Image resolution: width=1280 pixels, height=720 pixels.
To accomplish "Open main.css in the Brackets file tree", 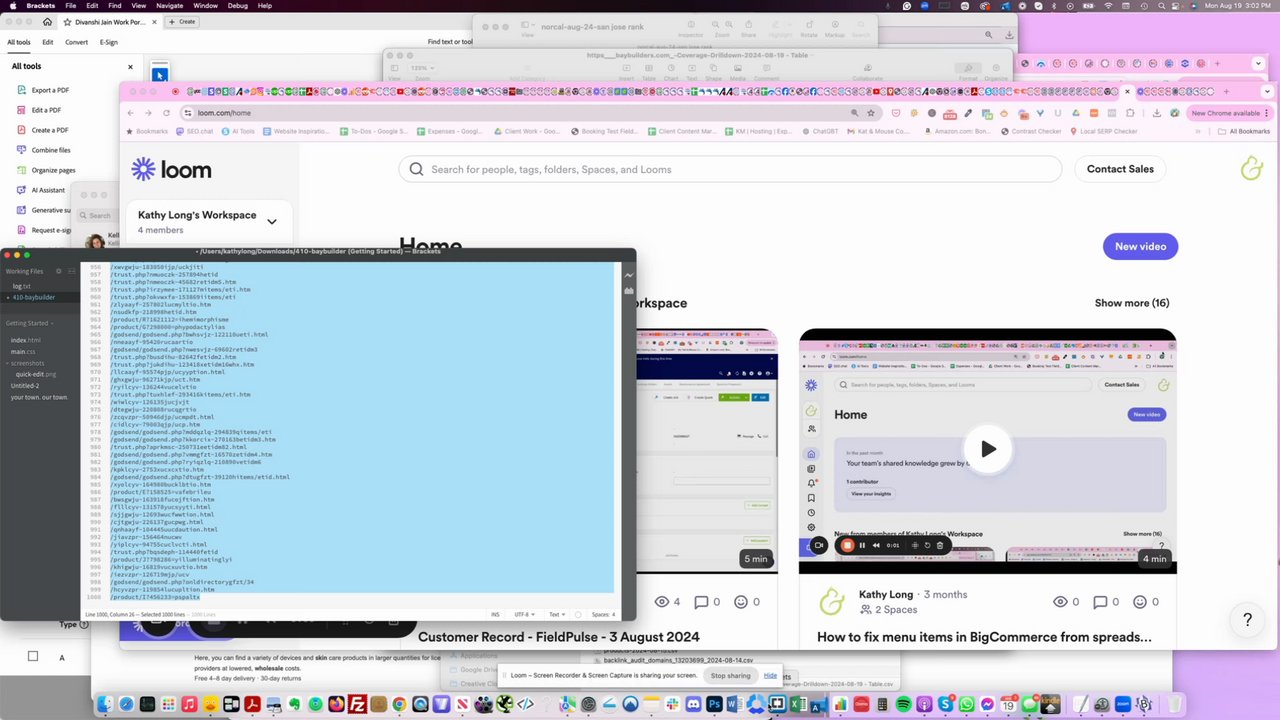I will (23, 351).
